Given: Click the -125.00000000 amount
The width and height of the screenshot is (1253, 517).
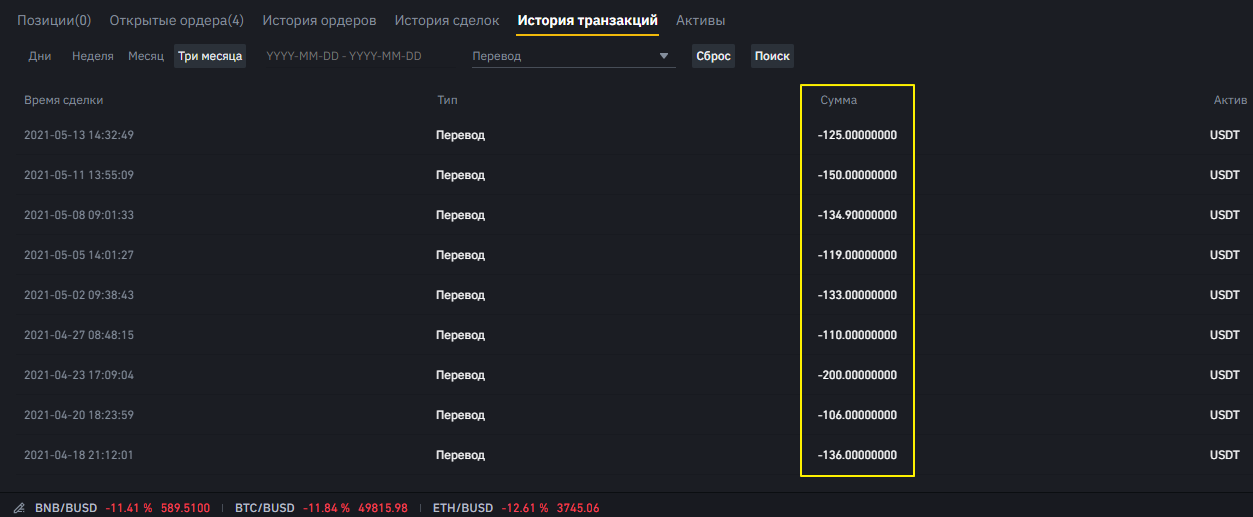Looking at the screenshot, I should point(857,135).
